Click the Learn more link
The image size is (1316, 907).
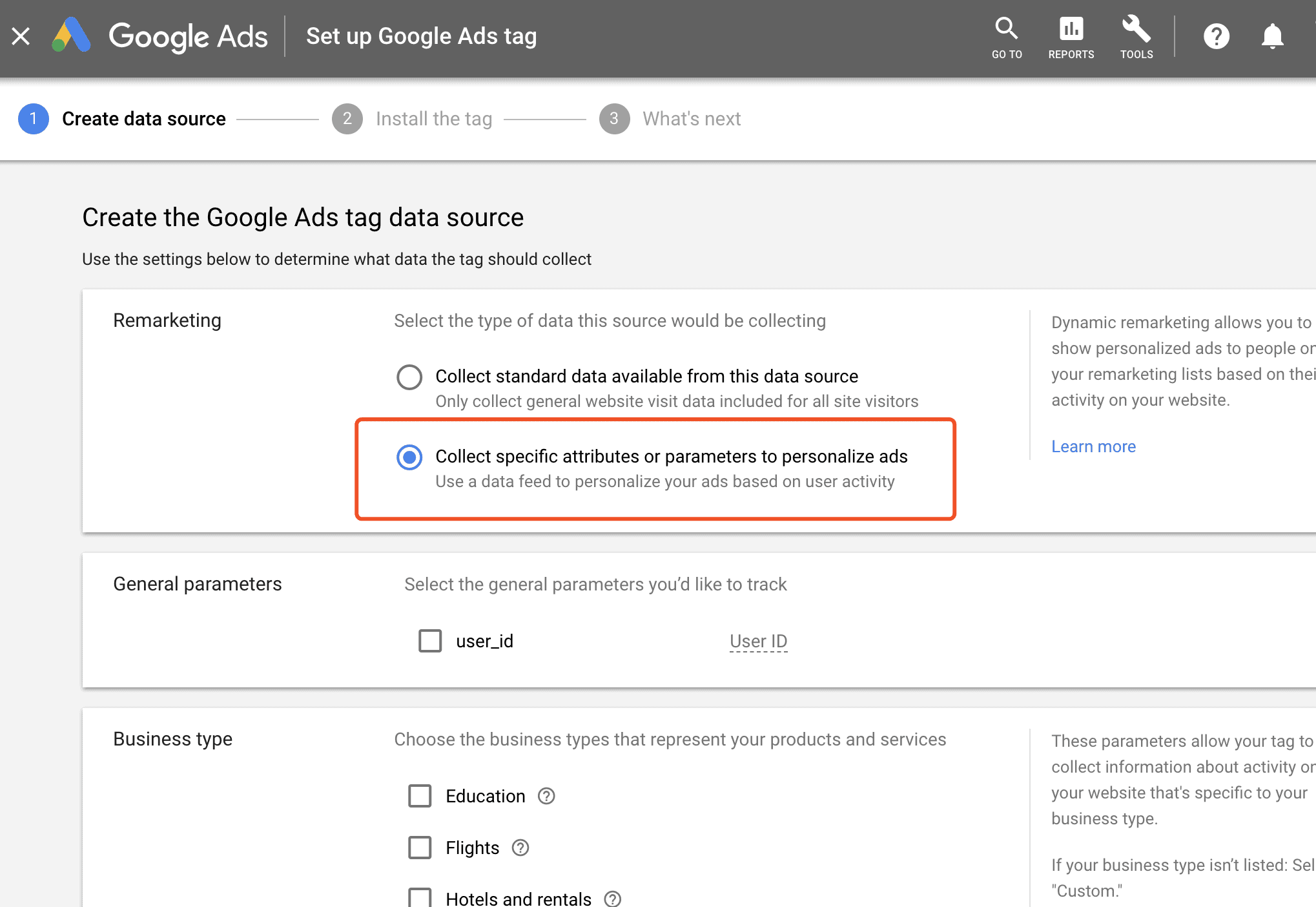[1093, 446]
